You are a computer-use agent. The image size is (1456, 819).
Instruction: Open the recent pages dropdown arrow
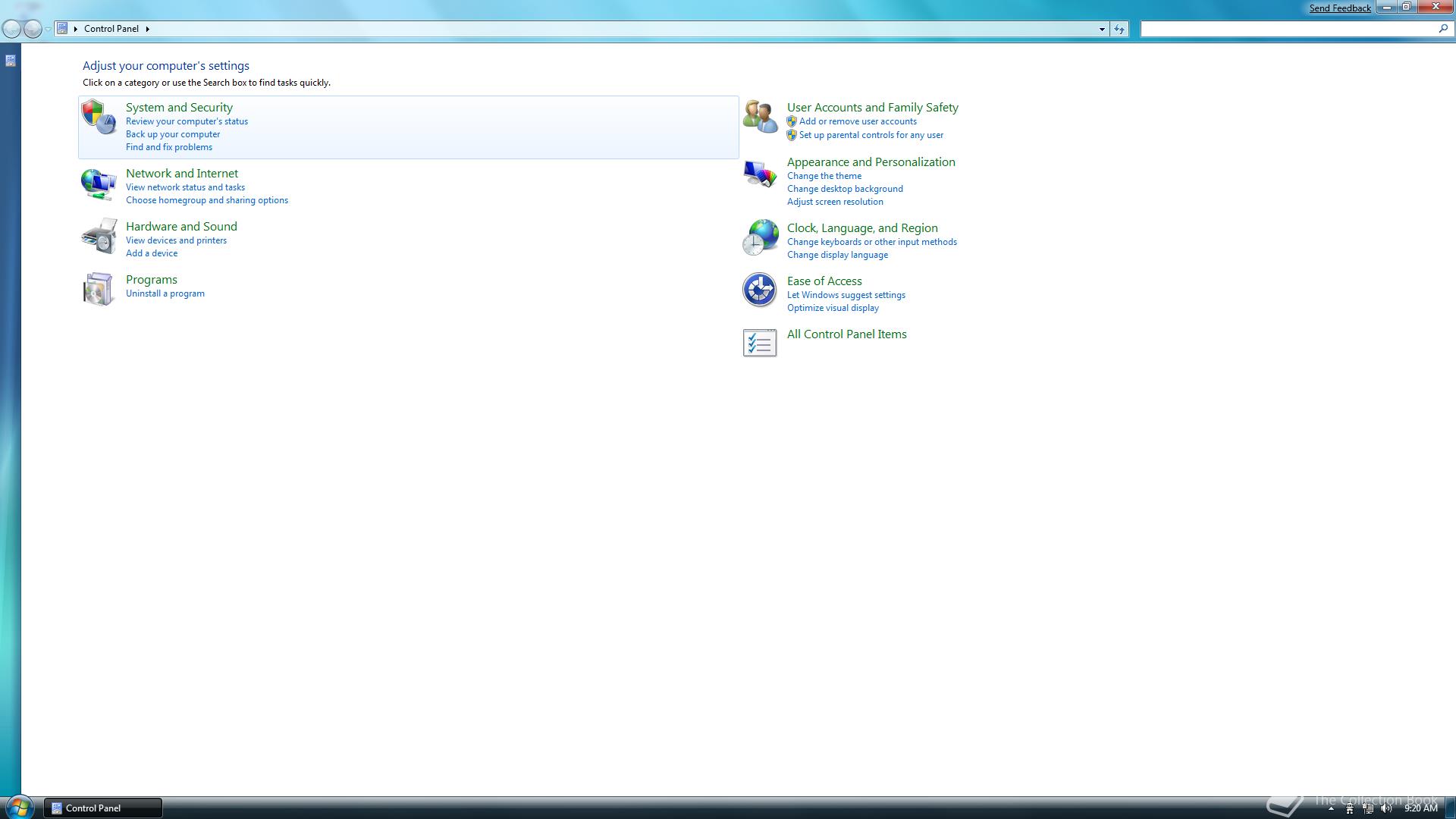point(48,29)
